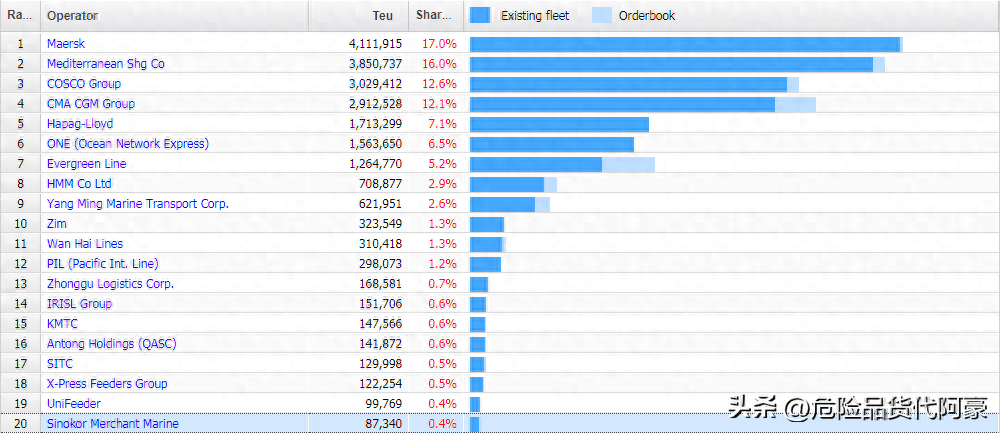1001x433 pixels.
Task: Click the 17.0% share cell
Action: [x=439, y=44]
